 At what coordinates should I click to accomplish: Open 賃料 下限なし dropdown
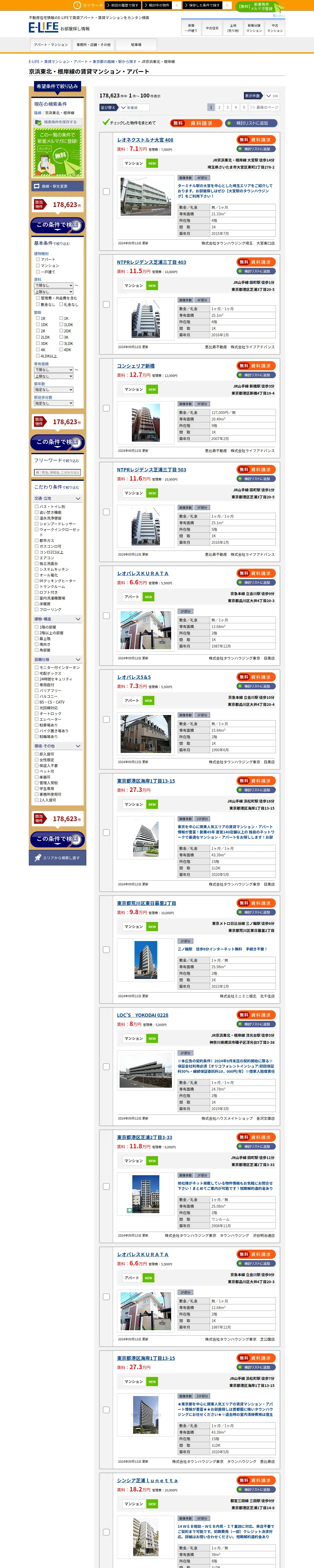point(54,285)
